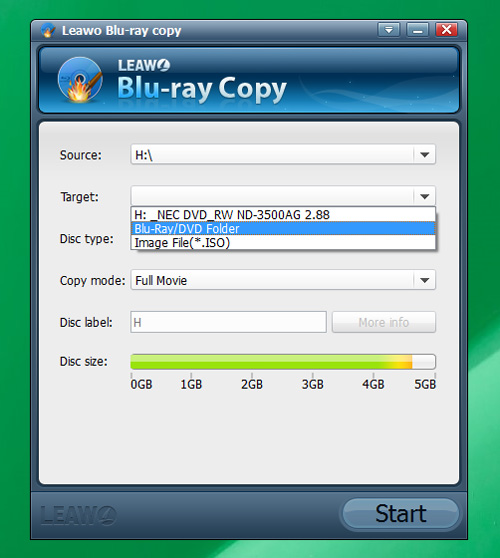Expand the Copy mode dropdown arrow
This screenshot has height=558, width=500.
[424, 280]
